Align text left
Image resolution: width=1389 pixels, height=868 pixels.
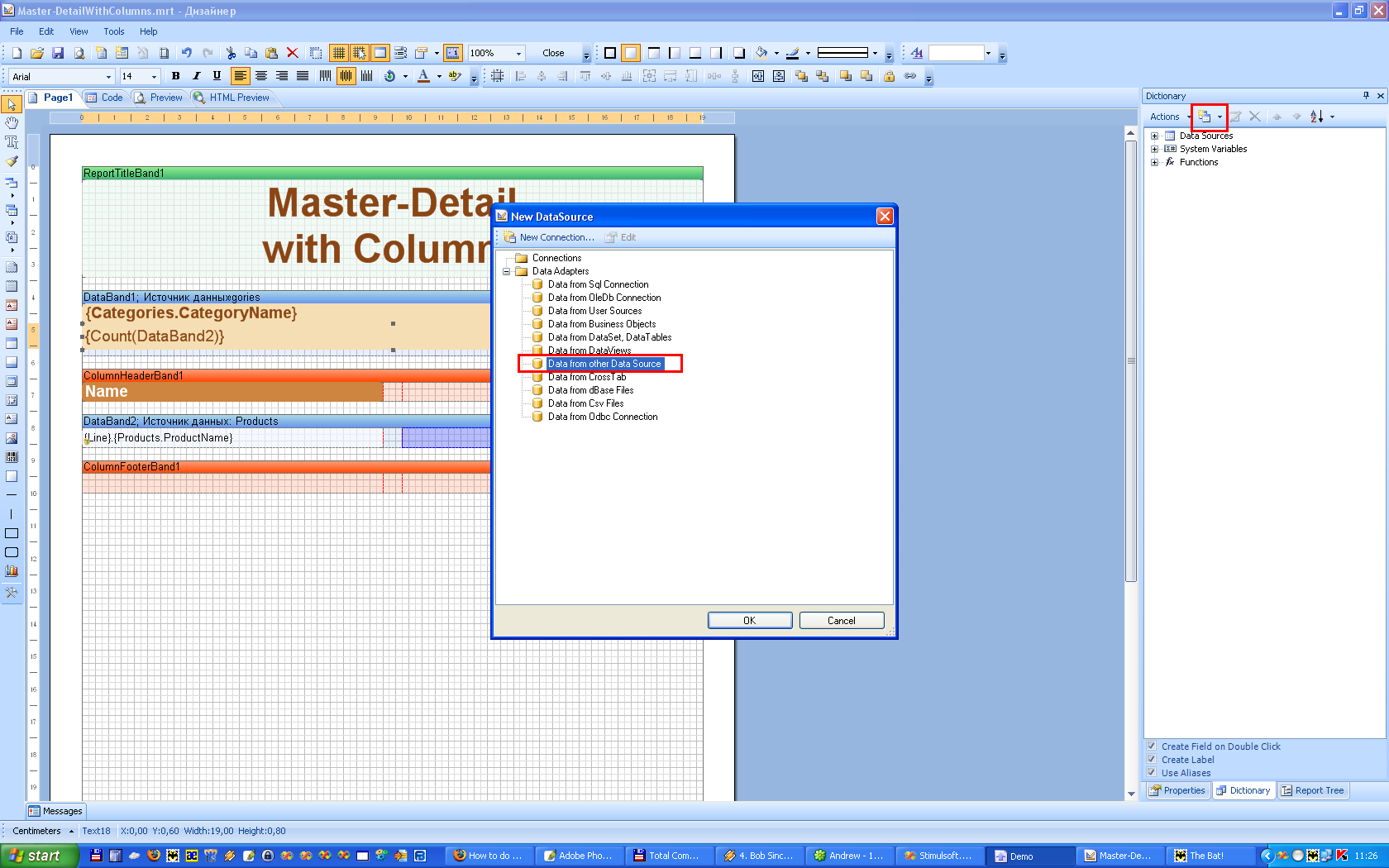240,76
